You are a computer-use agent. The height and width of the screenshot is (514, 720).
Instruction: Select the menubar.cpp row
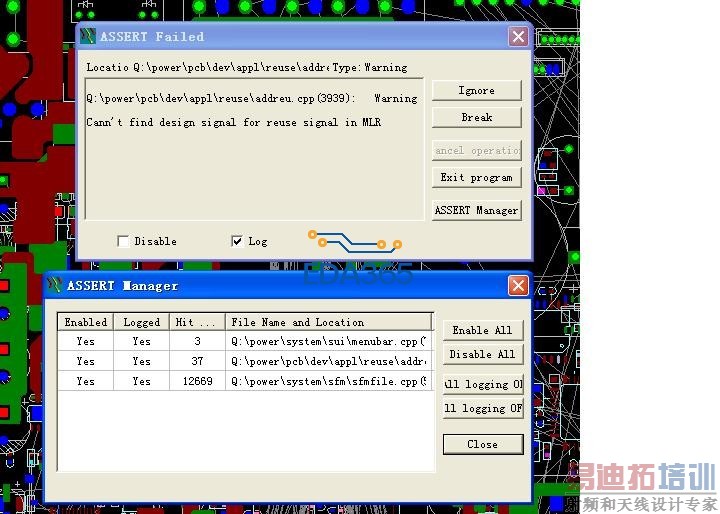click(245, 341)
